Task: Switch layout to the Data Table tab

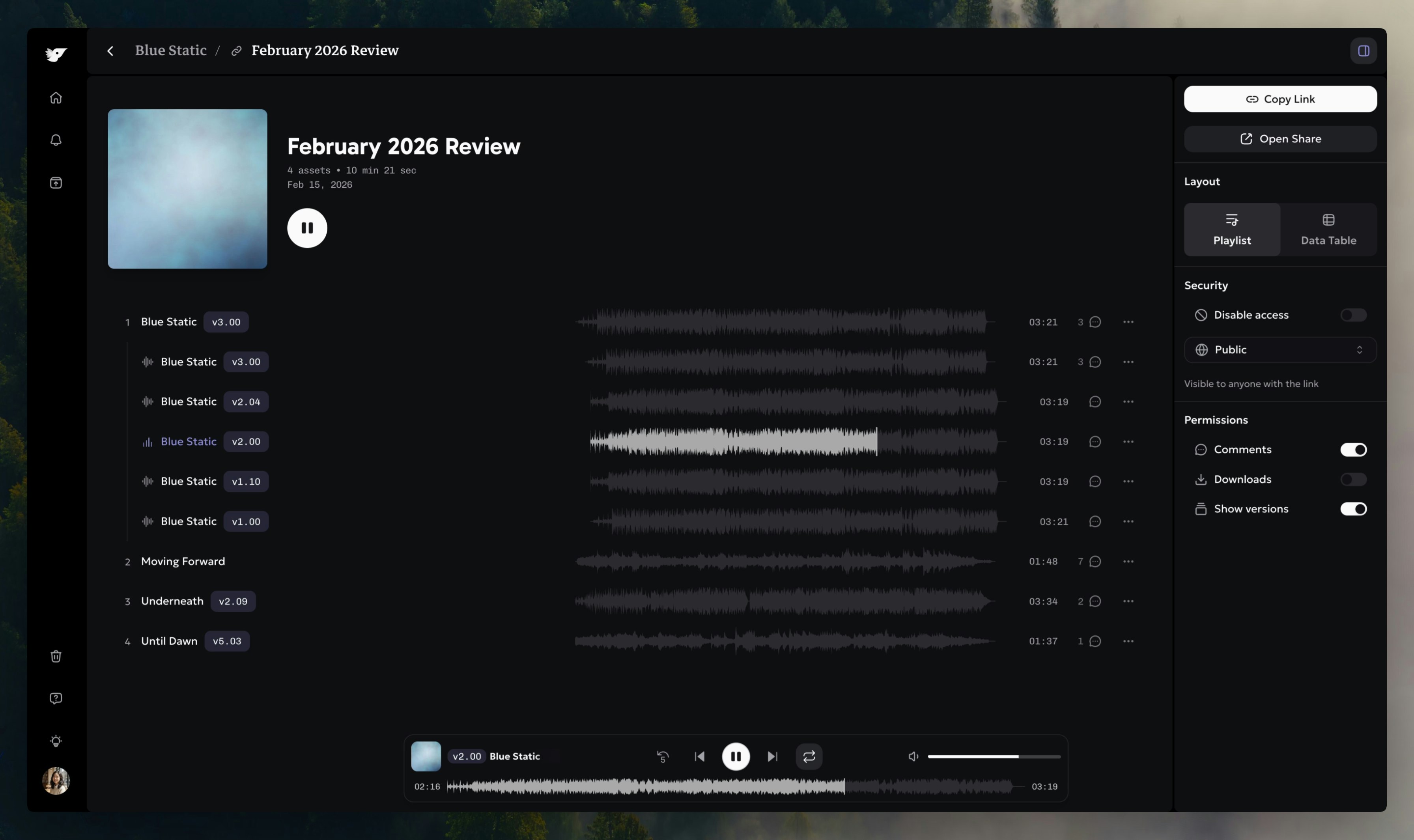Action: click(1328, 230)
